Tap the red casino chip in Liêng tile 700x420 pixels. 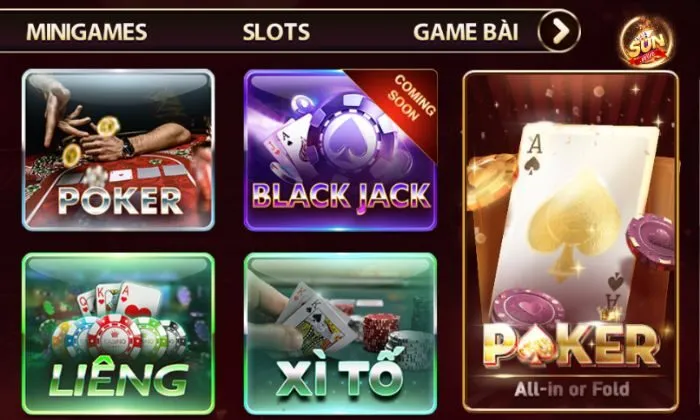point(115,337)
